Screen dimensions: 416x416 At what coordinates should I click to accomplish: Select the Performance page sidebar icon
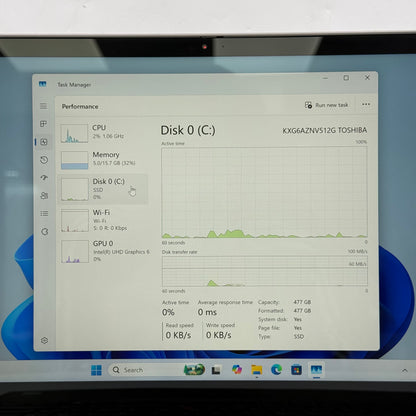coord(44,142)
